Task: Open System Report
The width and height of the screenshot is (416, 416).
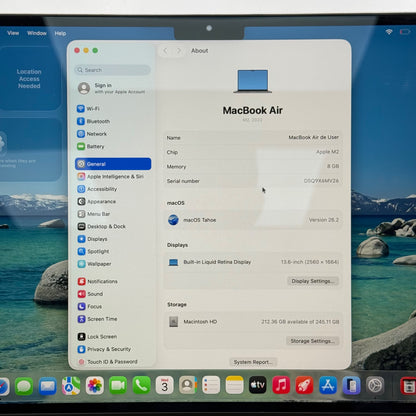Action: [x=253, y=362]
